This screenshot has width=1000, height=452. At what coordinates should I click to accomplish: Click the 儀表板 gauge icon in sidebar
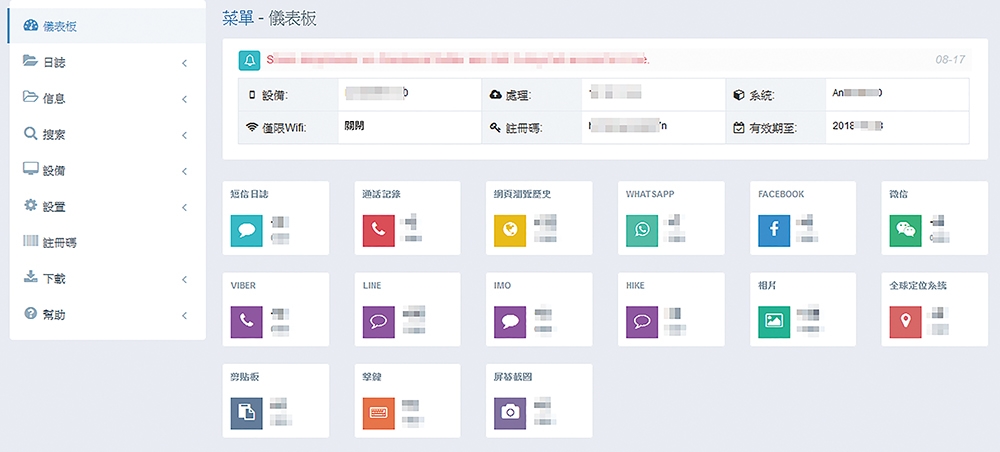[31, 26]
